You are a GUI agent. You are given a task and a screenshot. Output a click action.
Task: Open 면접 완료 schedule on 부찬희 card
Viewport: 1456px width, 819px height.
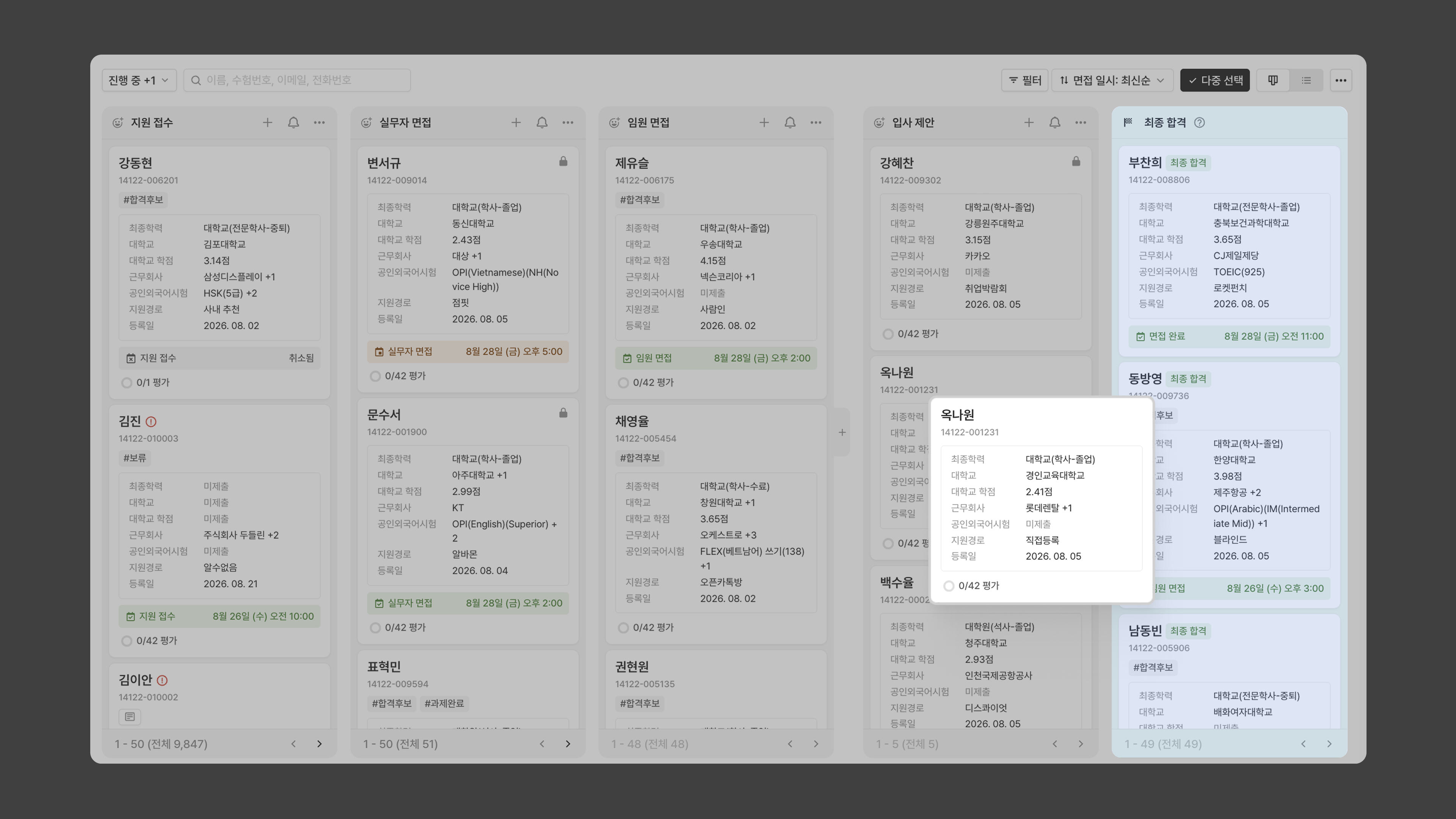(x=1229, y=336)
